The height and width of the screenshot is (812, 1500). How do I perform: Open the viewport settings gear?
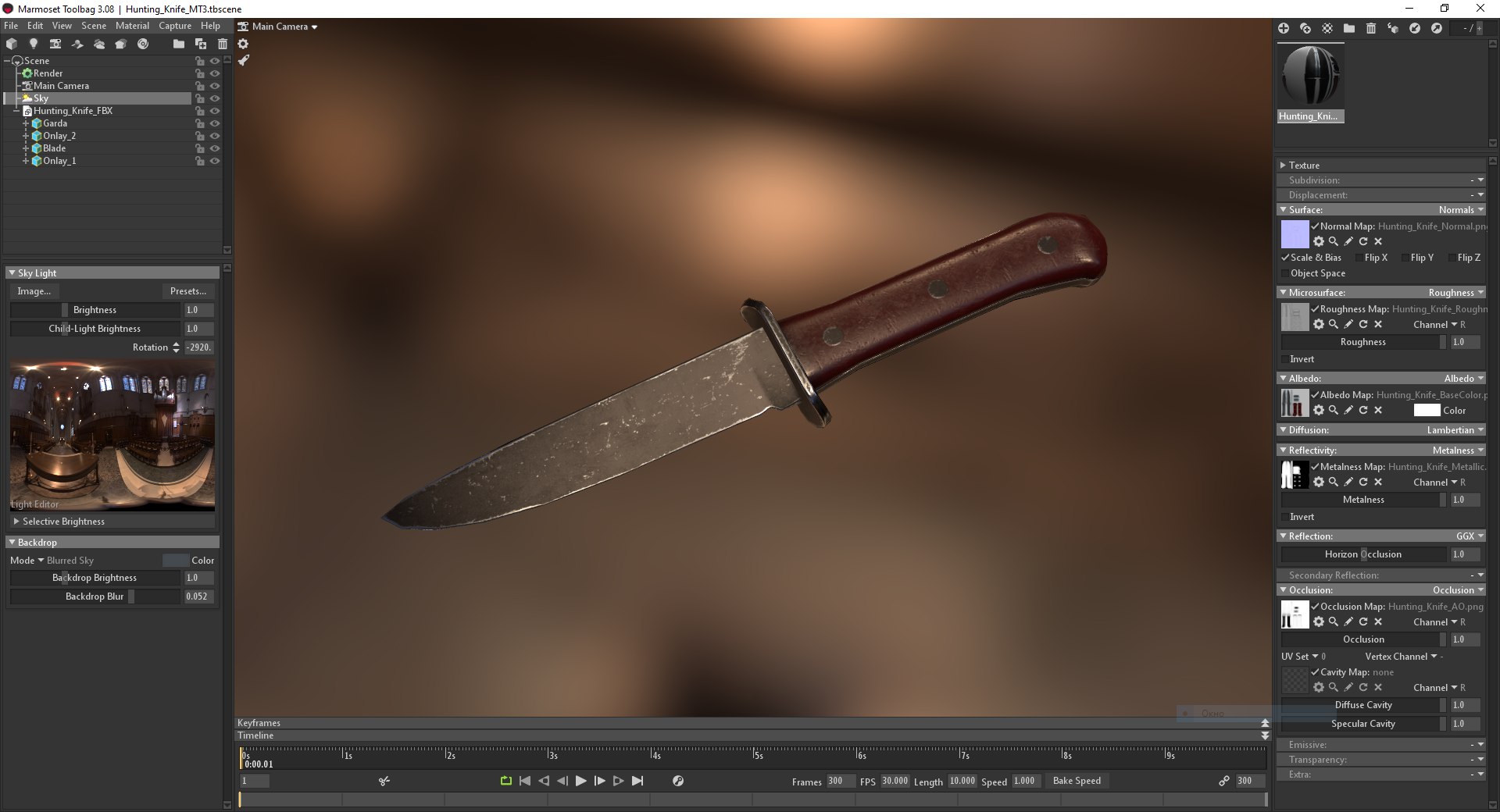coord(244,44)
